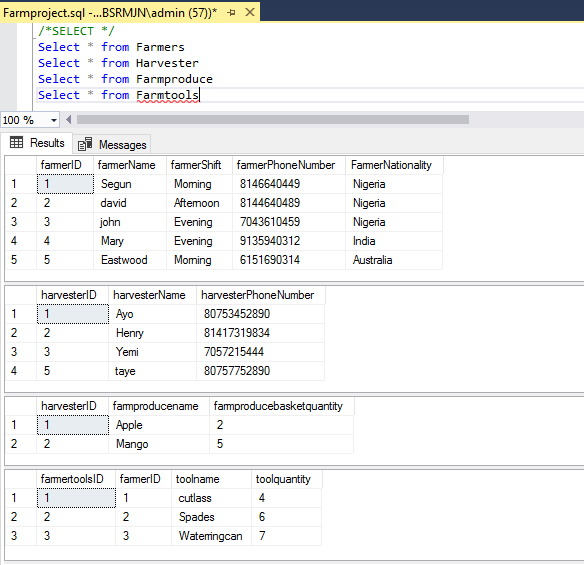Image resolution: width=584 pixels, height=565 pixels.
Task: Select the cell containing Ayo
Action: click(x=152, y=314)
